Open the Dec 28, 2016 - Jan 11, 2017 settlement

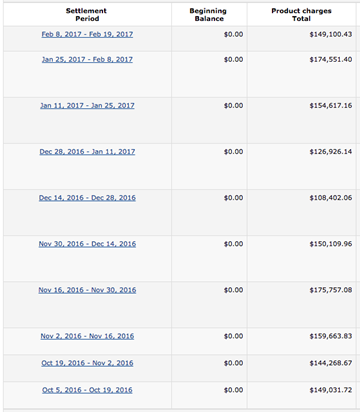[x=87, y=152]
